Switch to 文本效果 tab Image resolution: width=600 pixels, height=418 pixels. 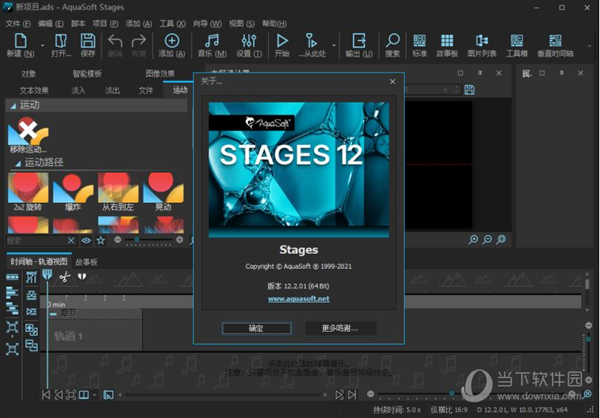click(x=34, y=90)
